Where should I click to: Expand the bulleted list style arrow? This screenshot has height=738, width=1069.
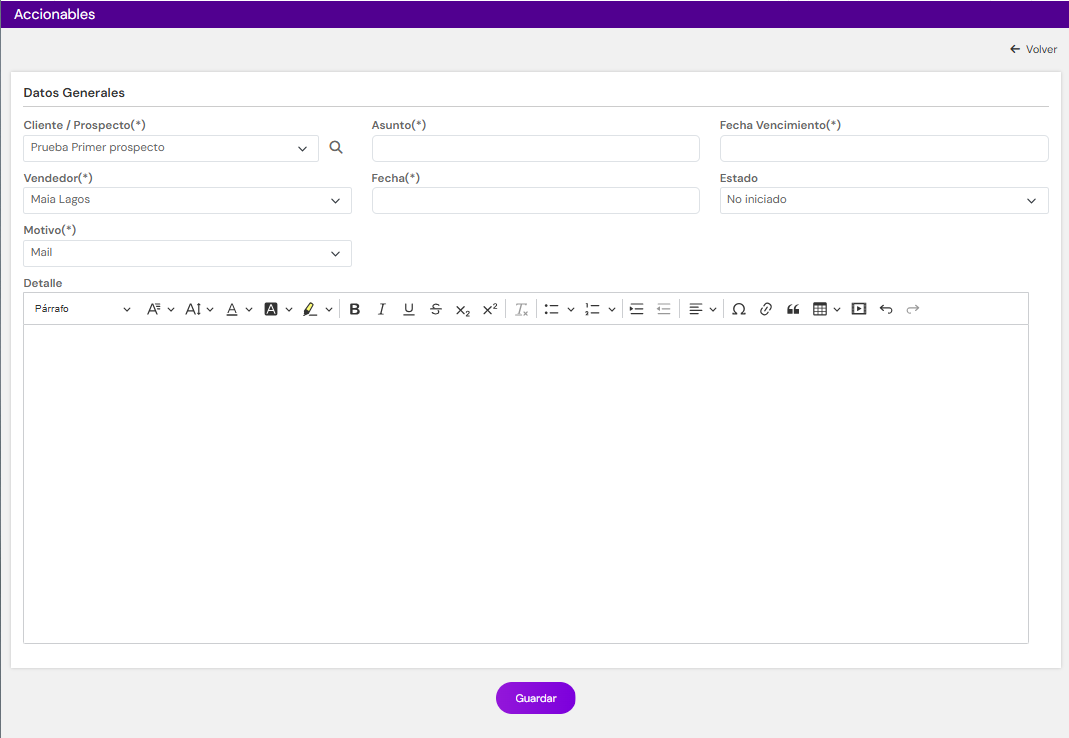pos(571,310)
